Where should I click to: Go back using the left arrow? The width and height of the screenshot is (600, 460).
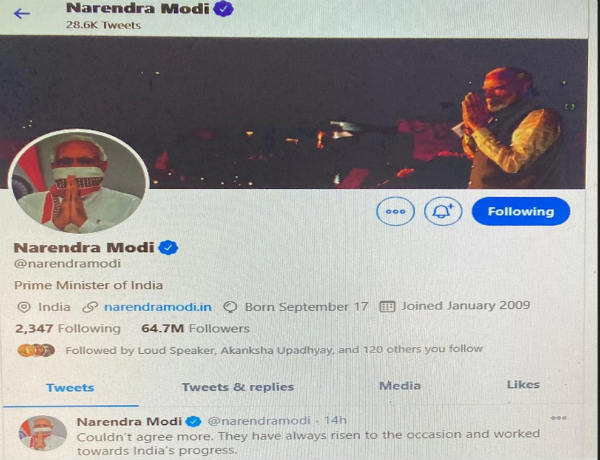coord(22,14)
